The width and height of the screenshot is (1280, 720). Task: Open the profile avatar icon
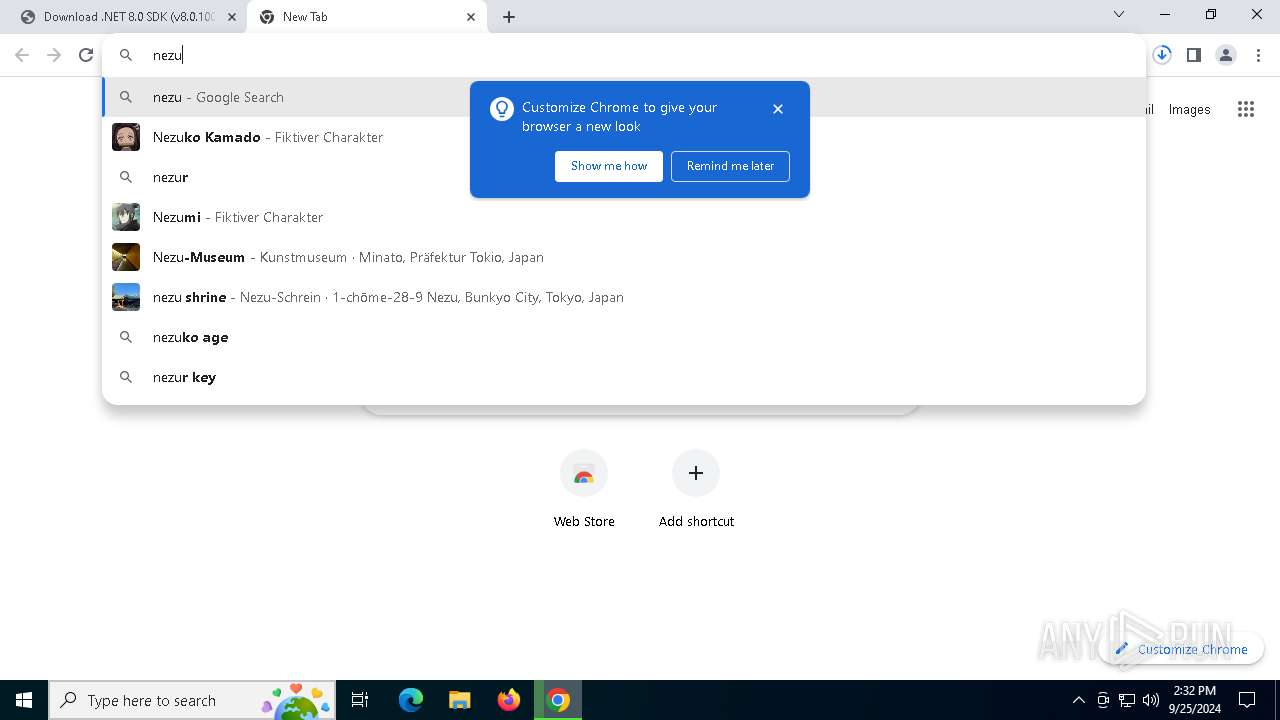[1226, 55]
